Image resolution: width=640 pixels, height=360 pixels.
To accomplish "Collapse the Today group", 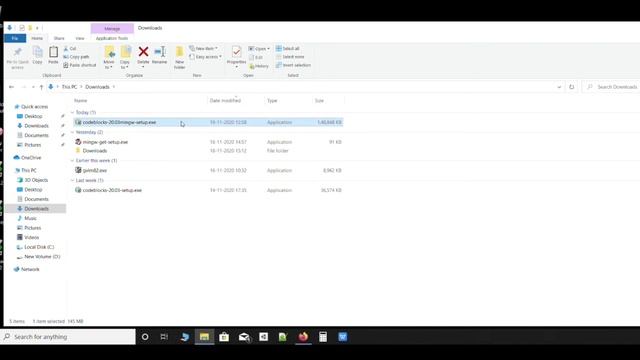I will coord(72,112).
